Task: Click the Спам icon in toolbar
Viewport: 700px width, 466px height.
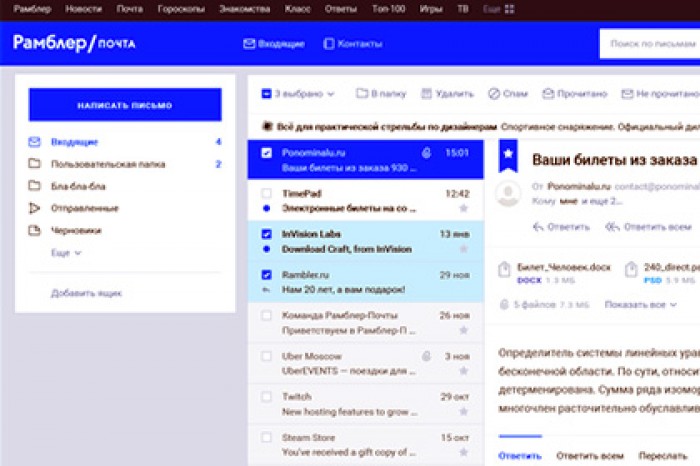Action: (x=494, y=93)
